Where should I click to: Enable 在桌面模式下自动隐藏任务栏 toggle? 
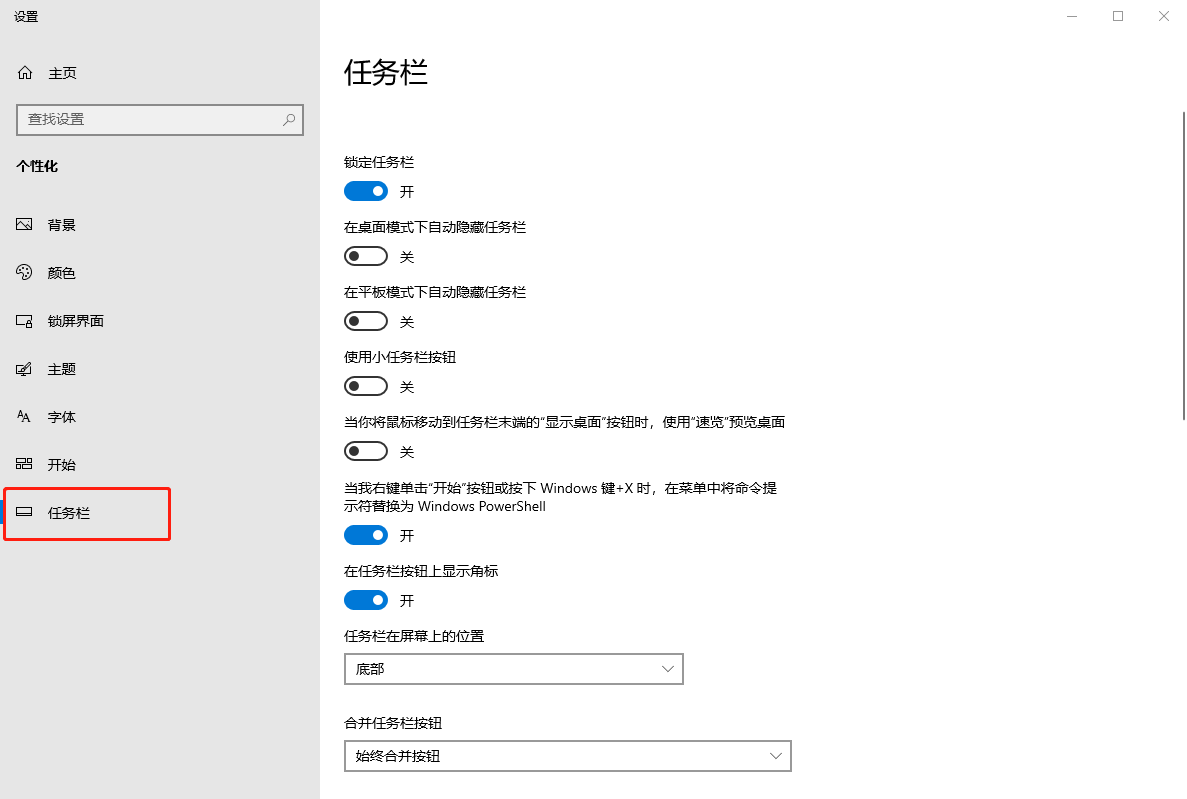[x=366, y=256]
